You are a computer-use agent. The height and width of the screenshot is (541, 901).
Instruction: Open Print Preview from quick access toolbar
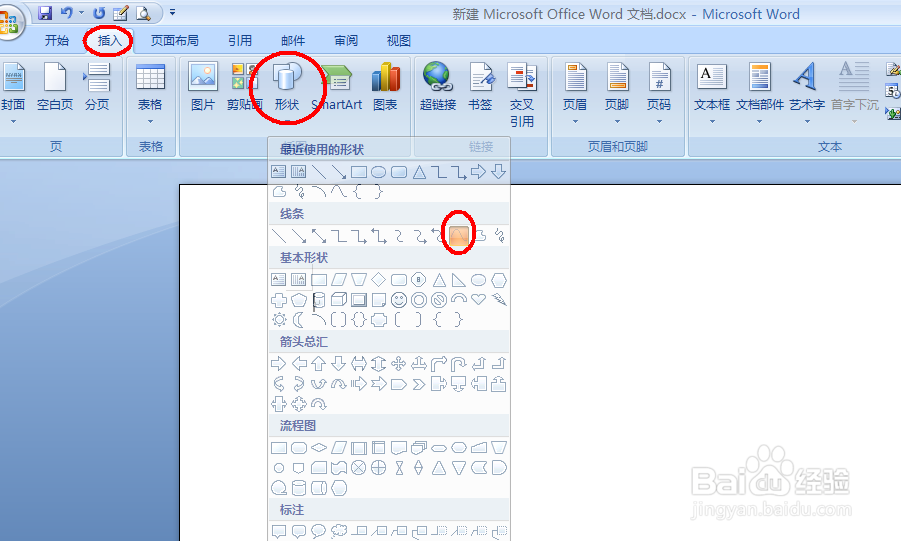tap(143, 13)
